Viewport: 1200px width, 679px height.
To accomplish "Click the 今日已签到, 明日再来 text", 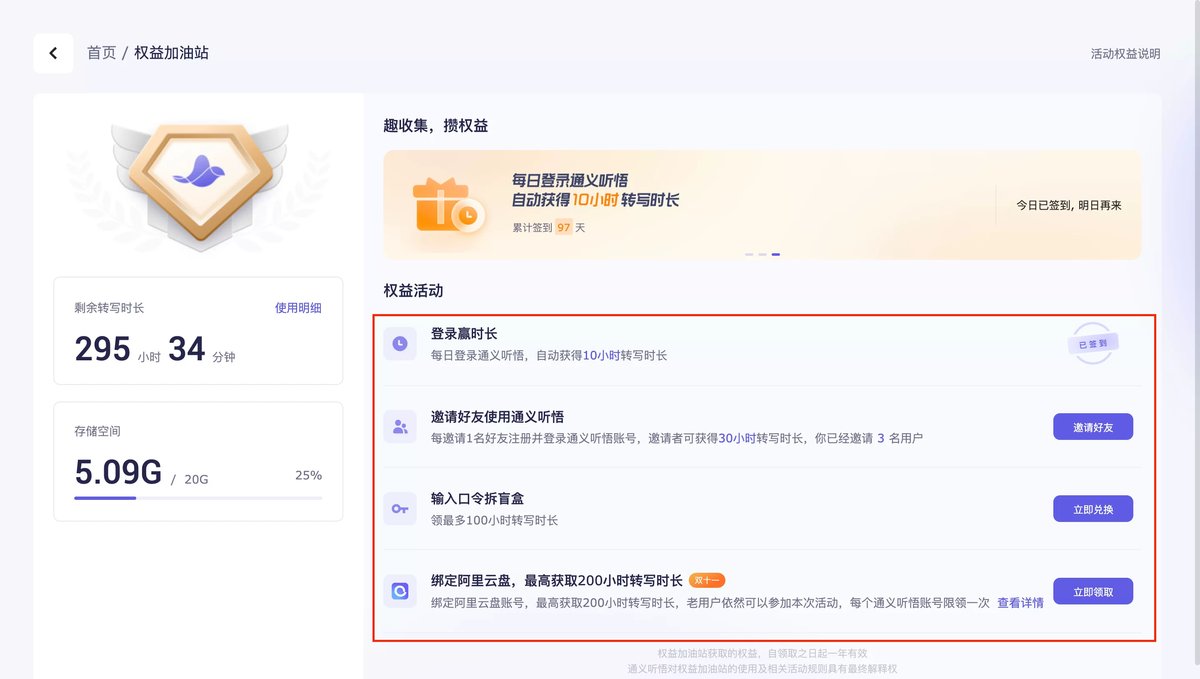I will click(1069, 205).
